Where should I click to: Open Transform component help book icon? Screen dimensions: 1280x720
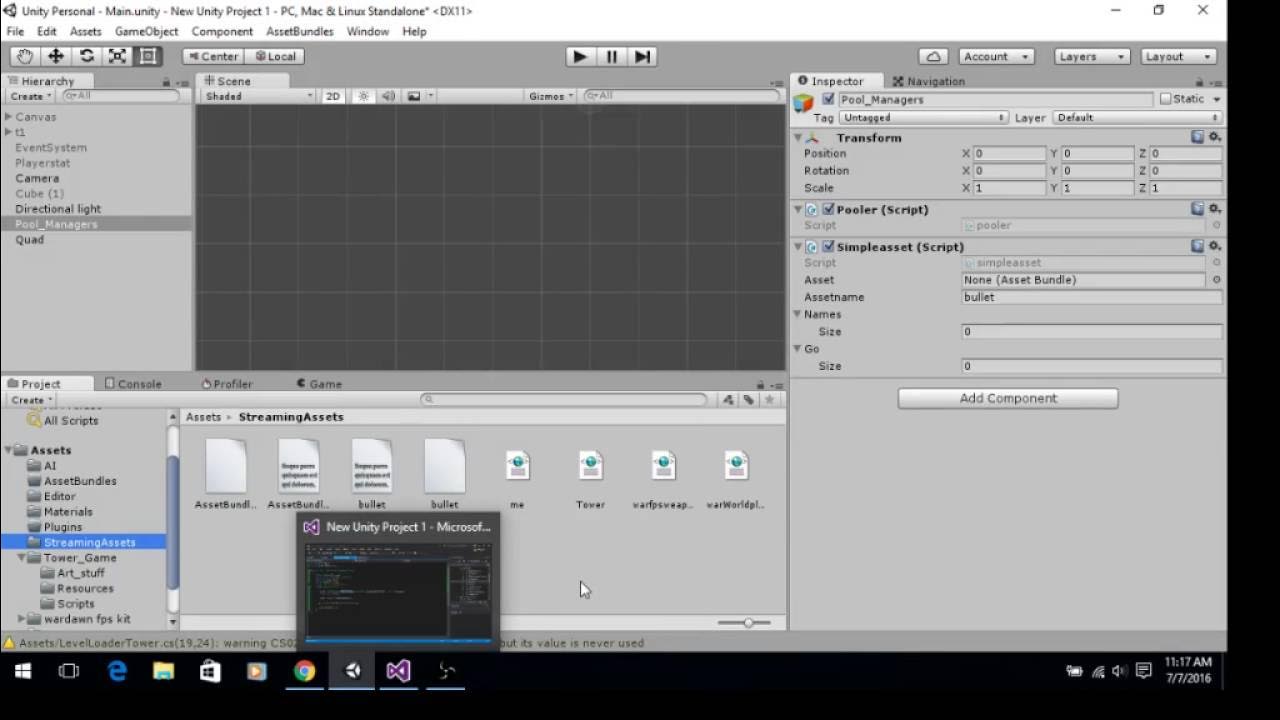(x=1197, y=137)
